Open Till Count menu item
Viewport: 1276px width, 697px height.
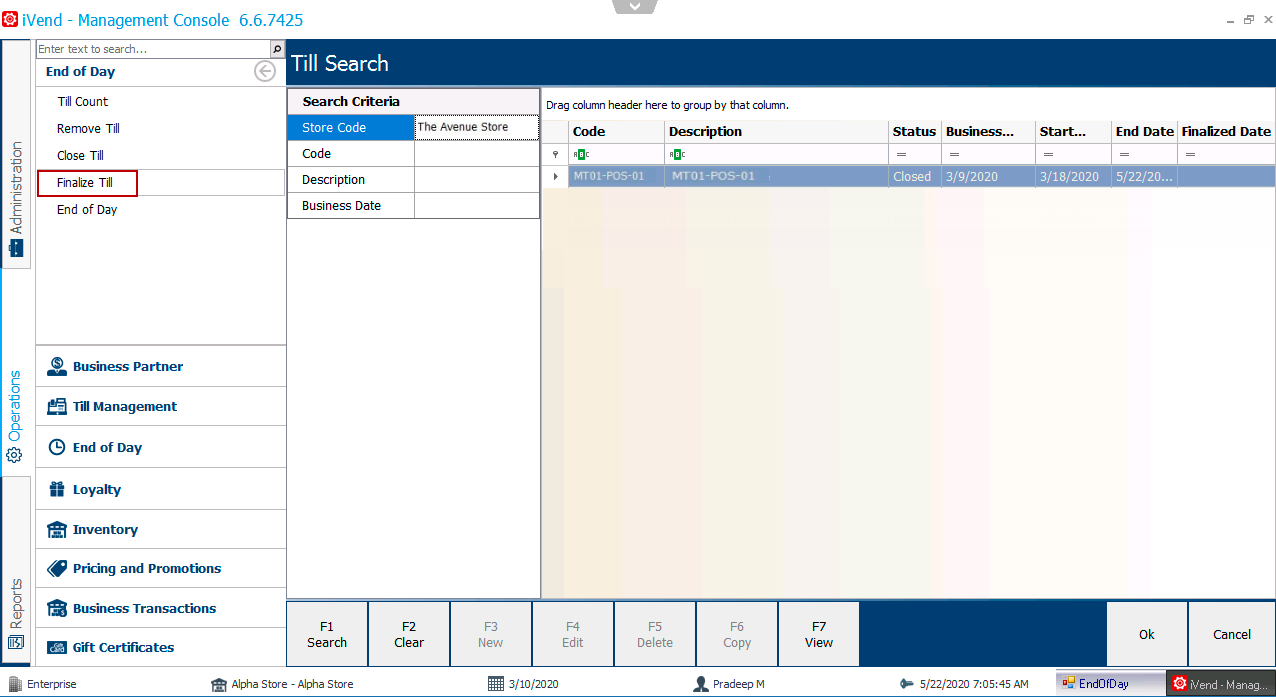(83, 101)
